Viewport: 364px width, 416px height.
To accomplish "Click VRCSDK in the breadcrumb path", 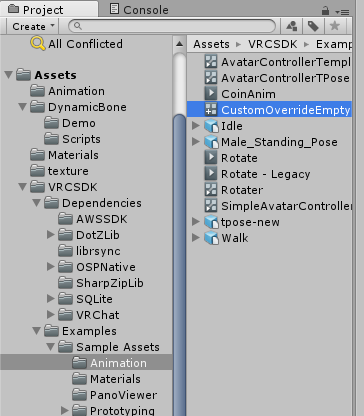I will click(x=272, y=44).
